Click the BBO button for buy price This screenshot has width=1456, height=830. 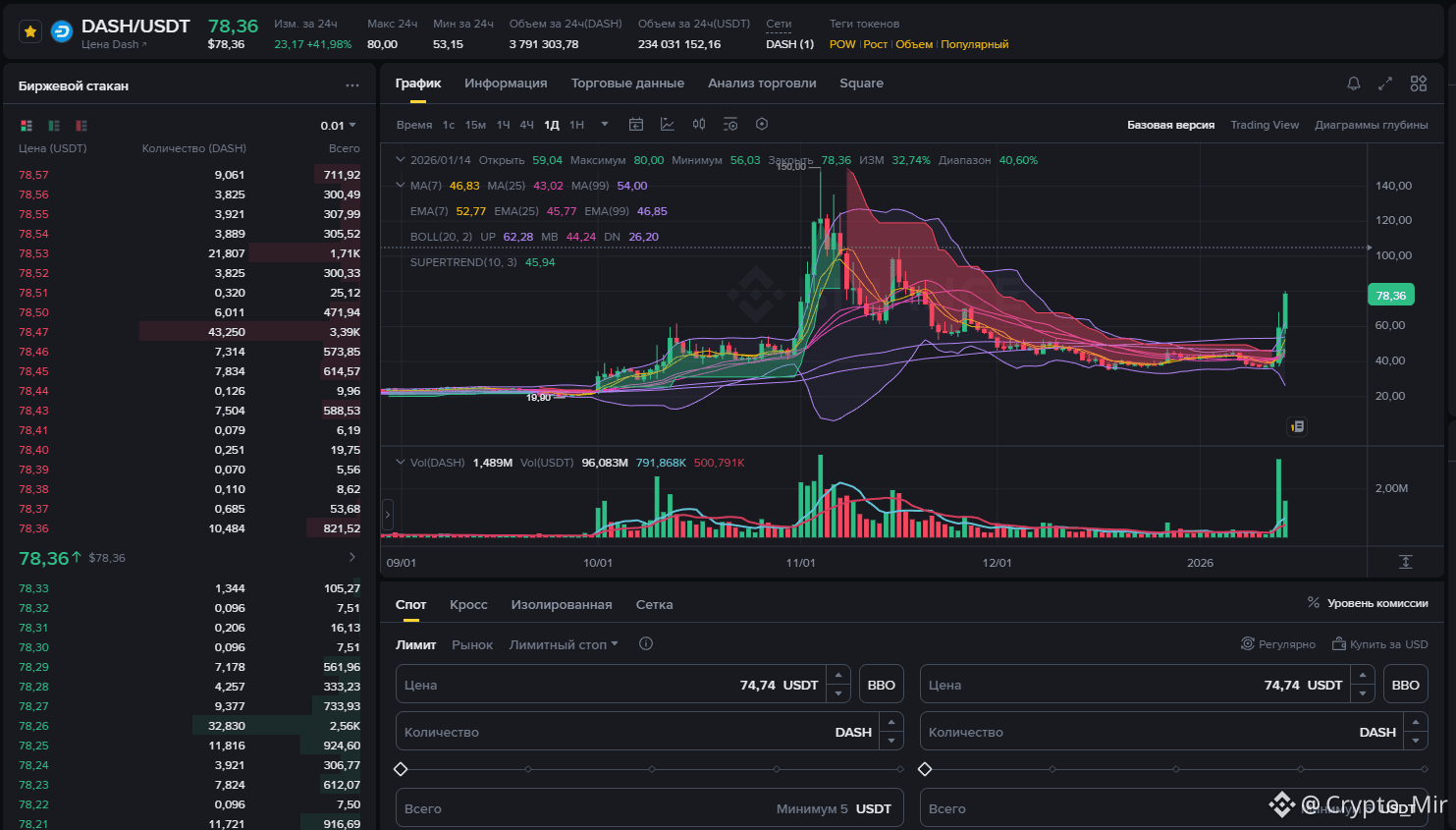tap(881, 685)
